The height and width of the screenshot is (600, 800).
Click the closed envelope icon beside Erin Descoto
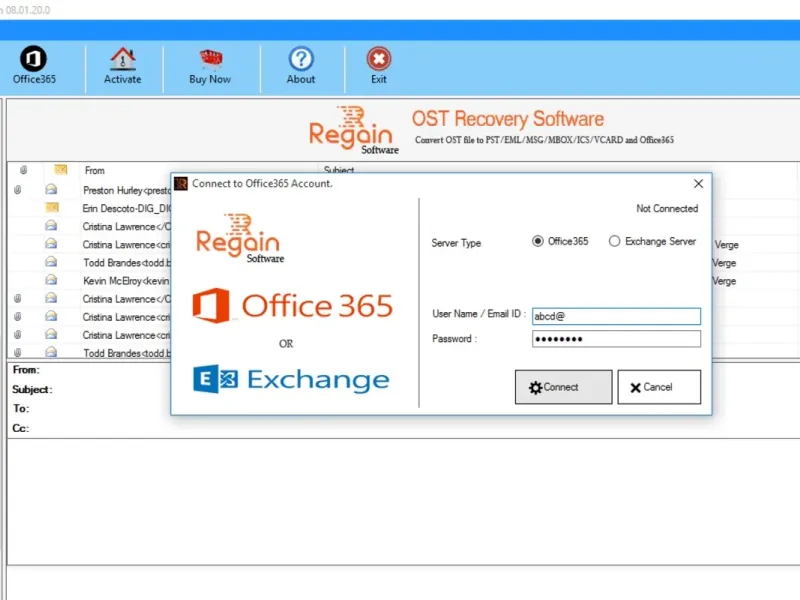[52, 208]
